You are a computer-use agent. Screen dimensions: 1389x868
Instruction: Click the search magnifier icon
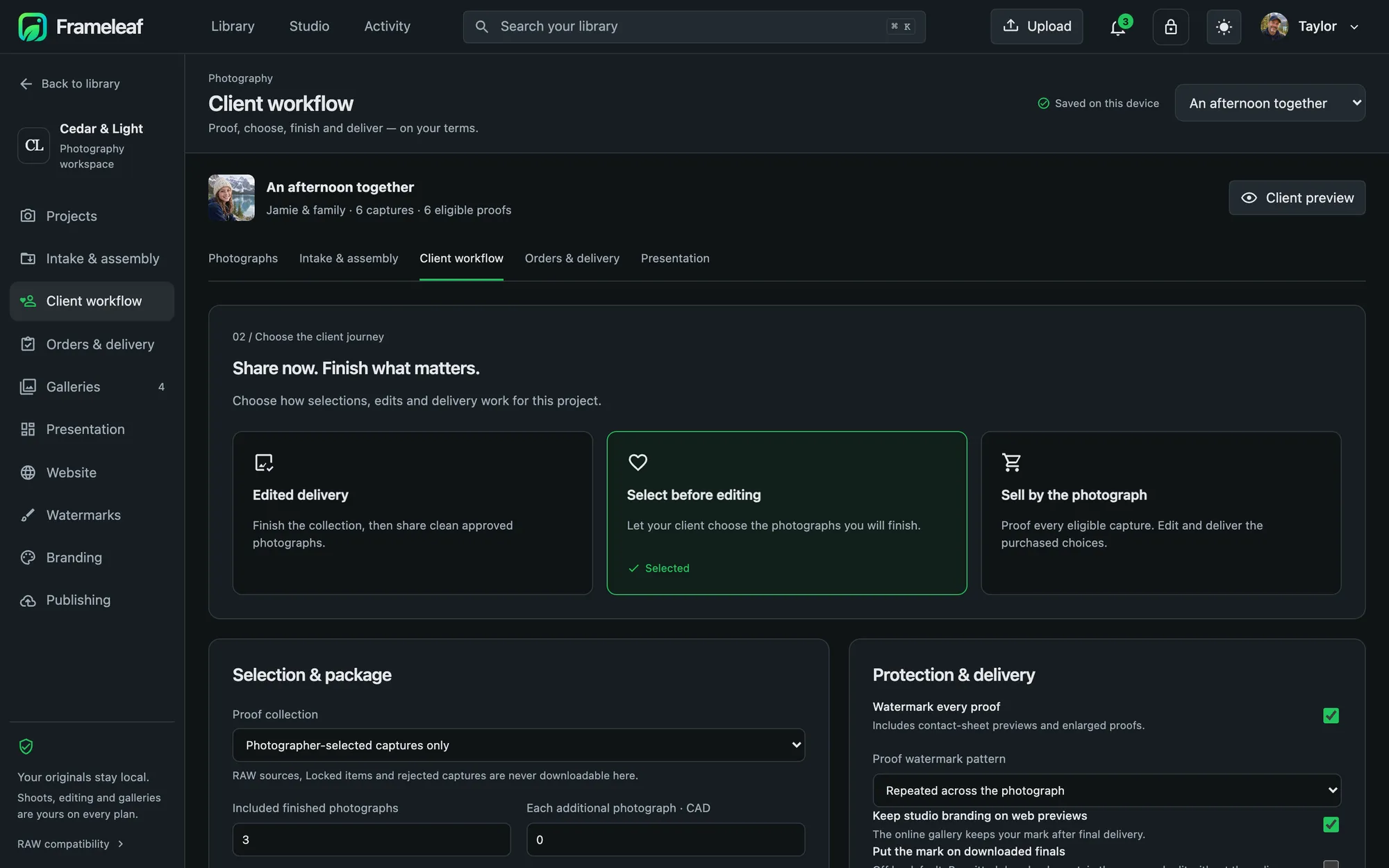point(481,26)
